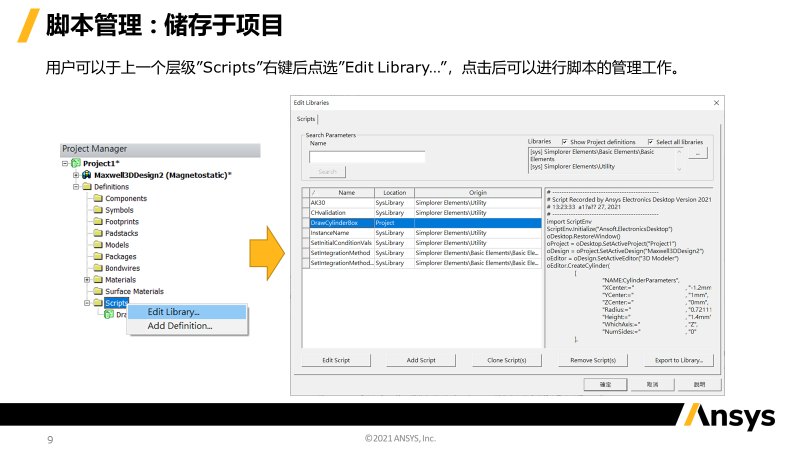The width and height of the screenshot is (800, 450).
Task: Focus the search Name input field
Action: tap(367, 157)
